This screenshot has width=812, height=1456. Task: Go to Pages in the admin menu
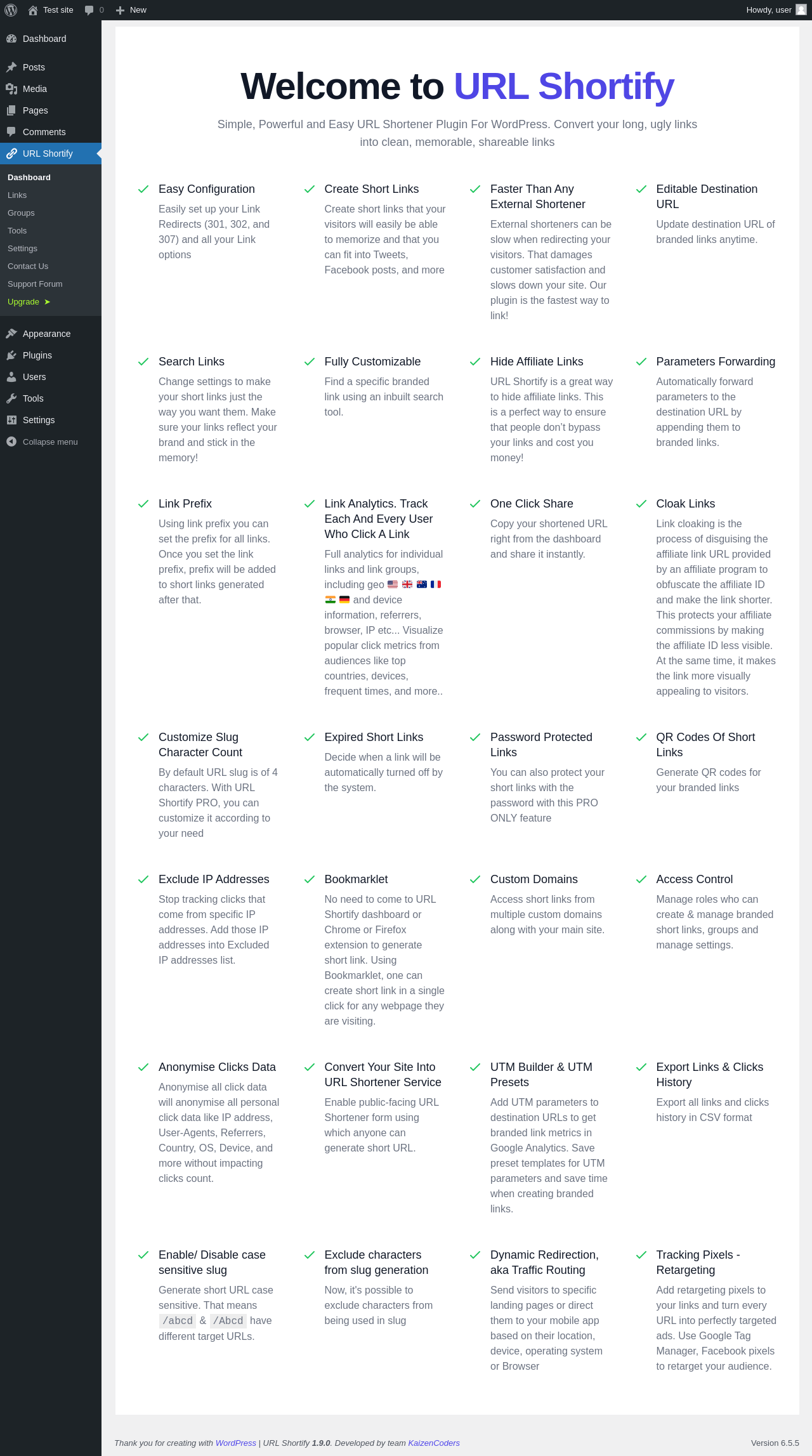tap(51, 110)
